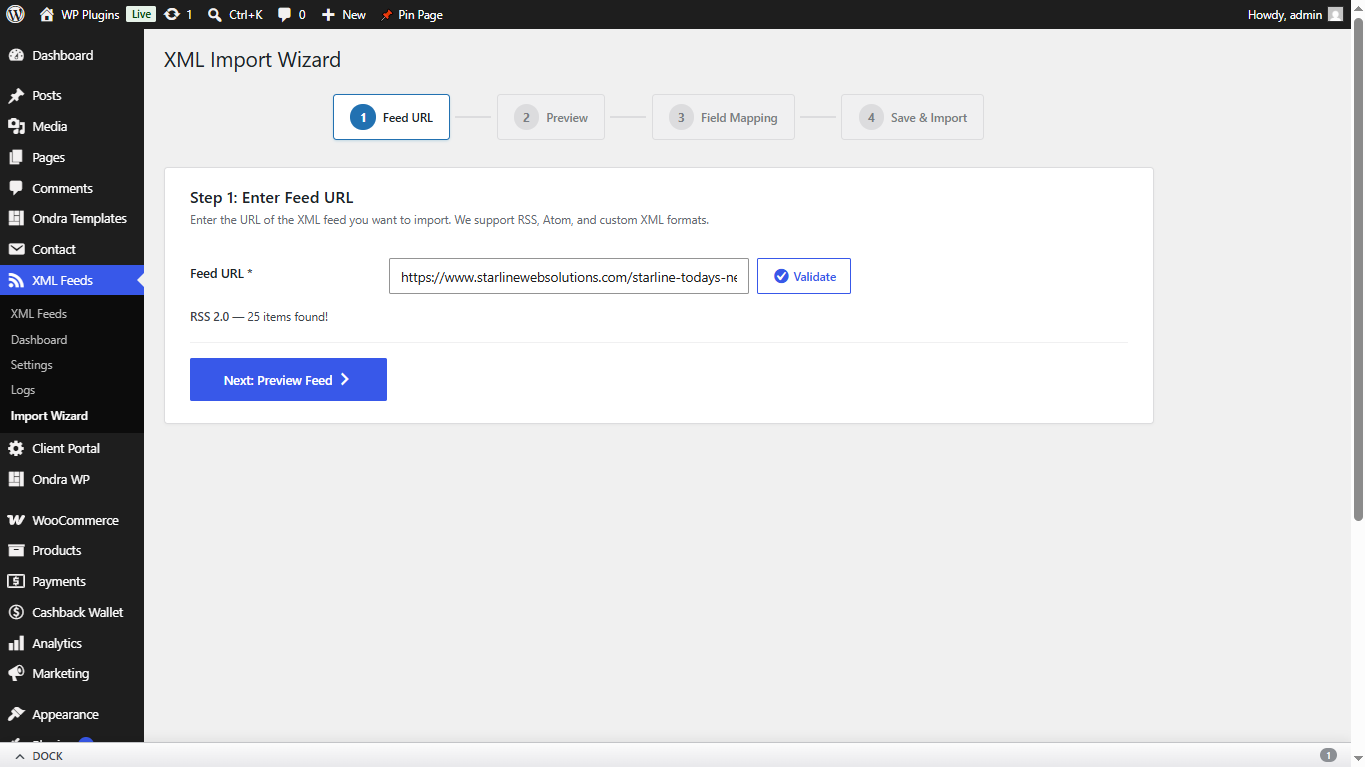Screen dimensions: 1365x767
Task: Click the Media icon in sidebar
Action: [x=16, y=126]
